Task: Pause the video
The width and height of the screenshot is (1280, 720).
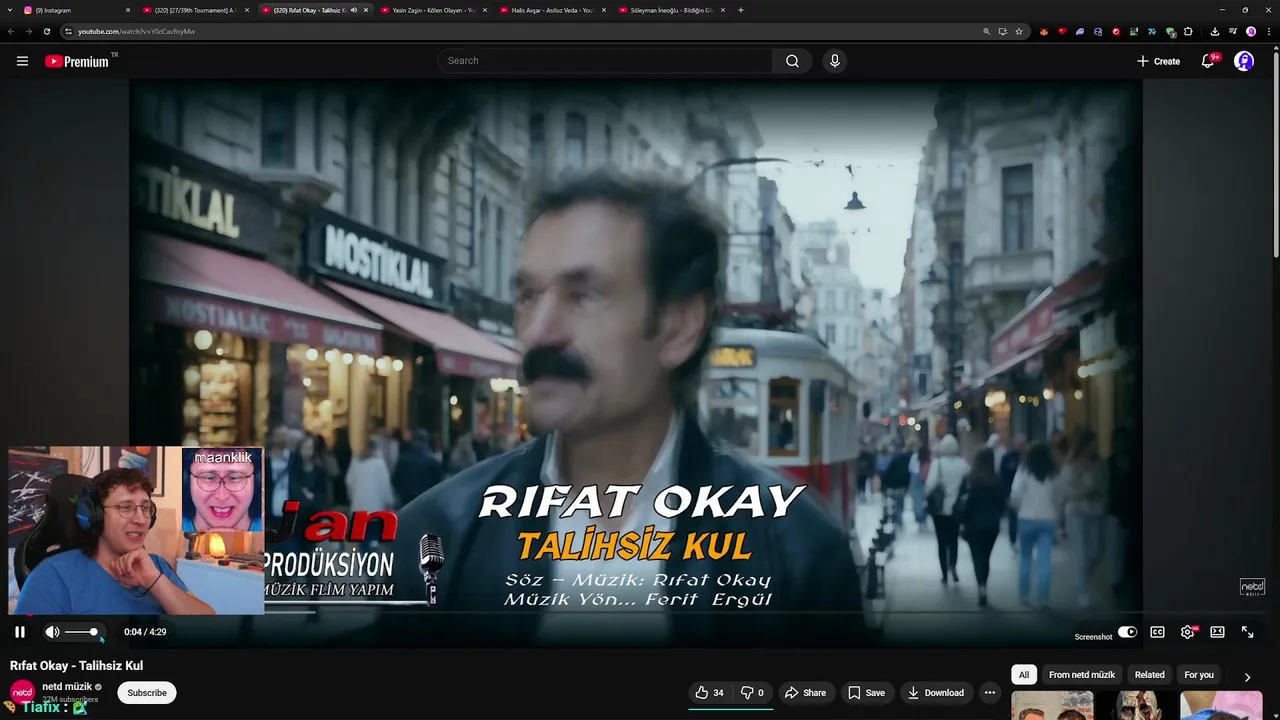Action: point(19,632)
